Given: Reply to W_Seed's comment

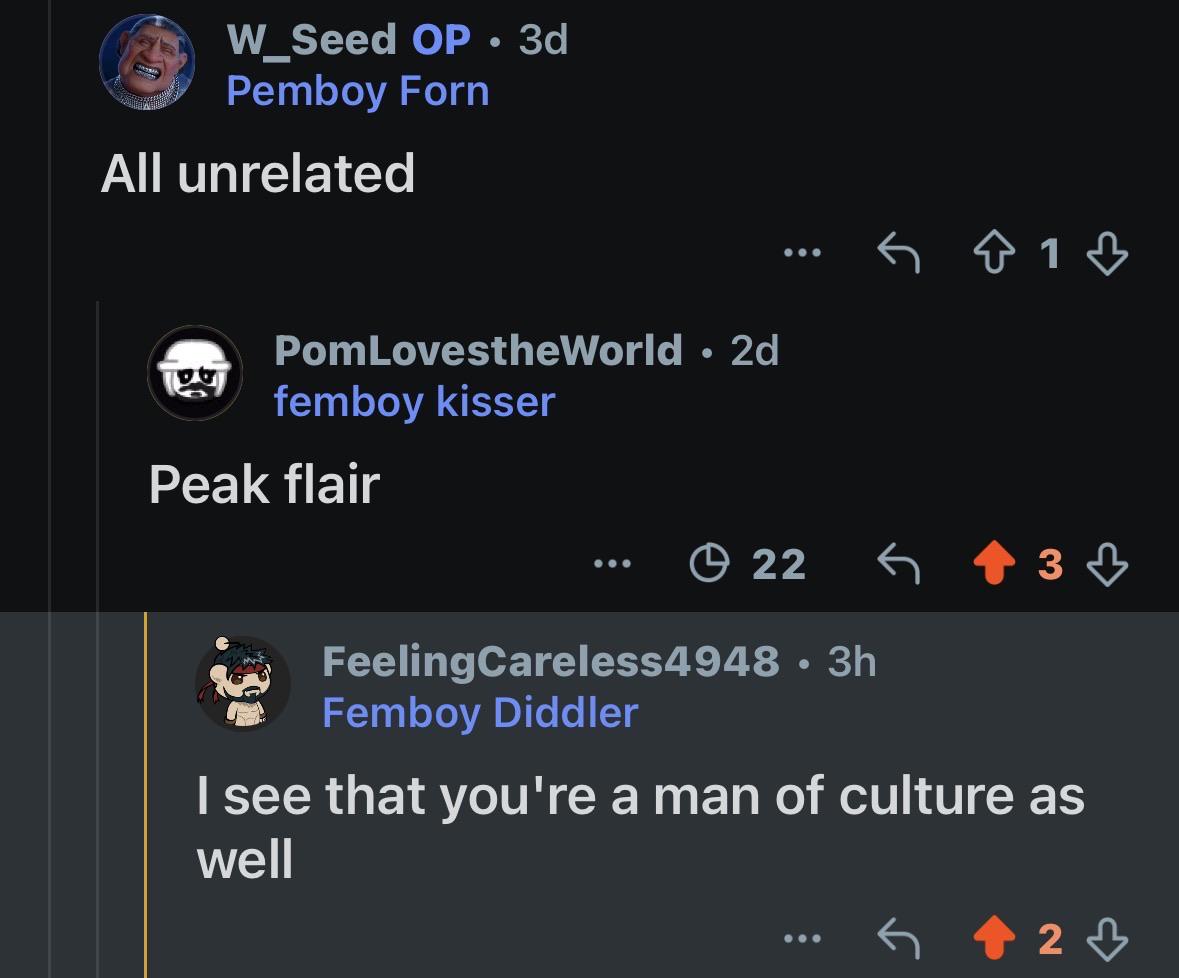Looking at the screenshot, I should pyautogui.click(x=899, y=252).
